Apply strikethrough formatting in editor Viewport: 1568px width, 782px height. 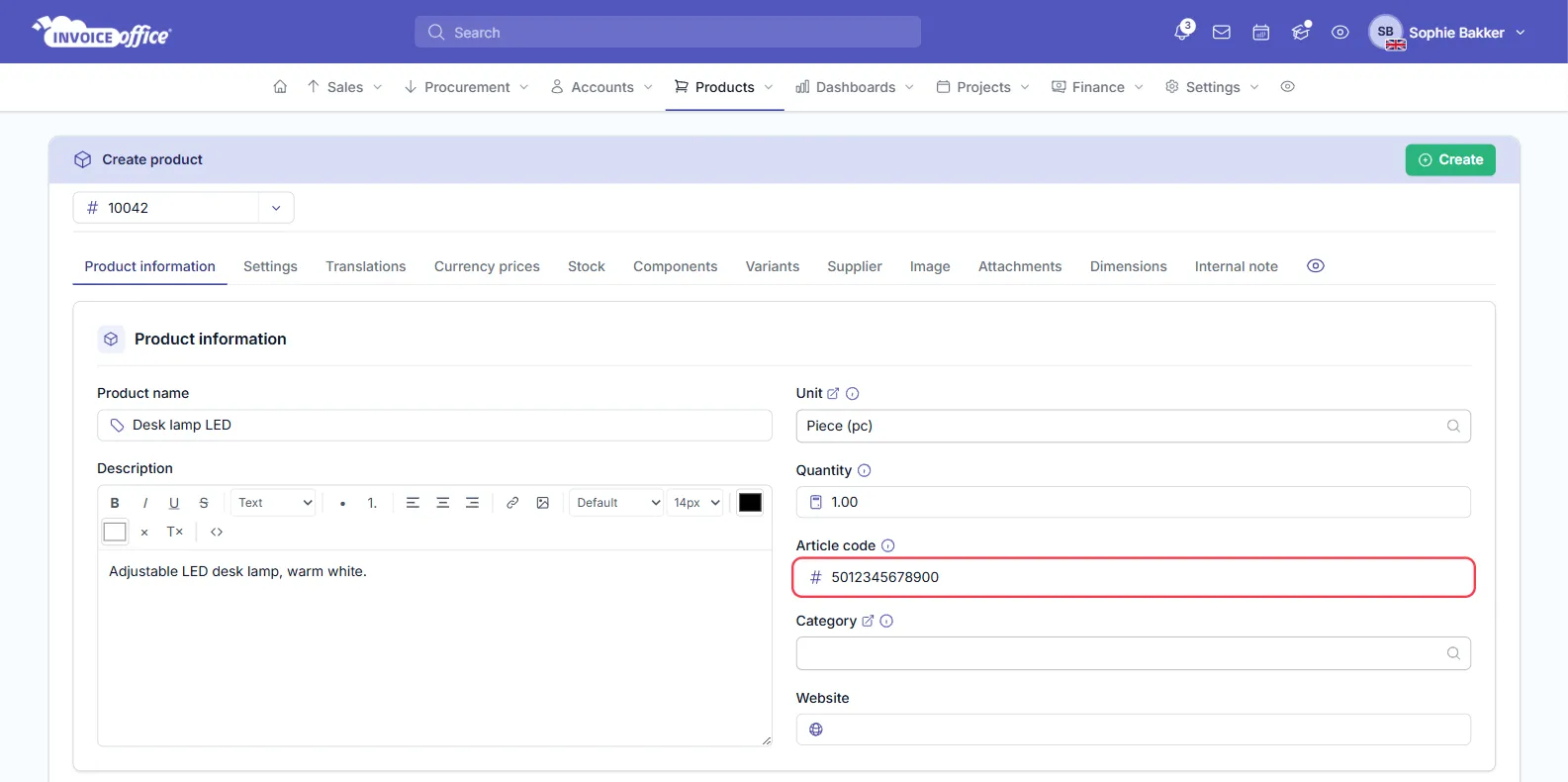pos(204,503)
